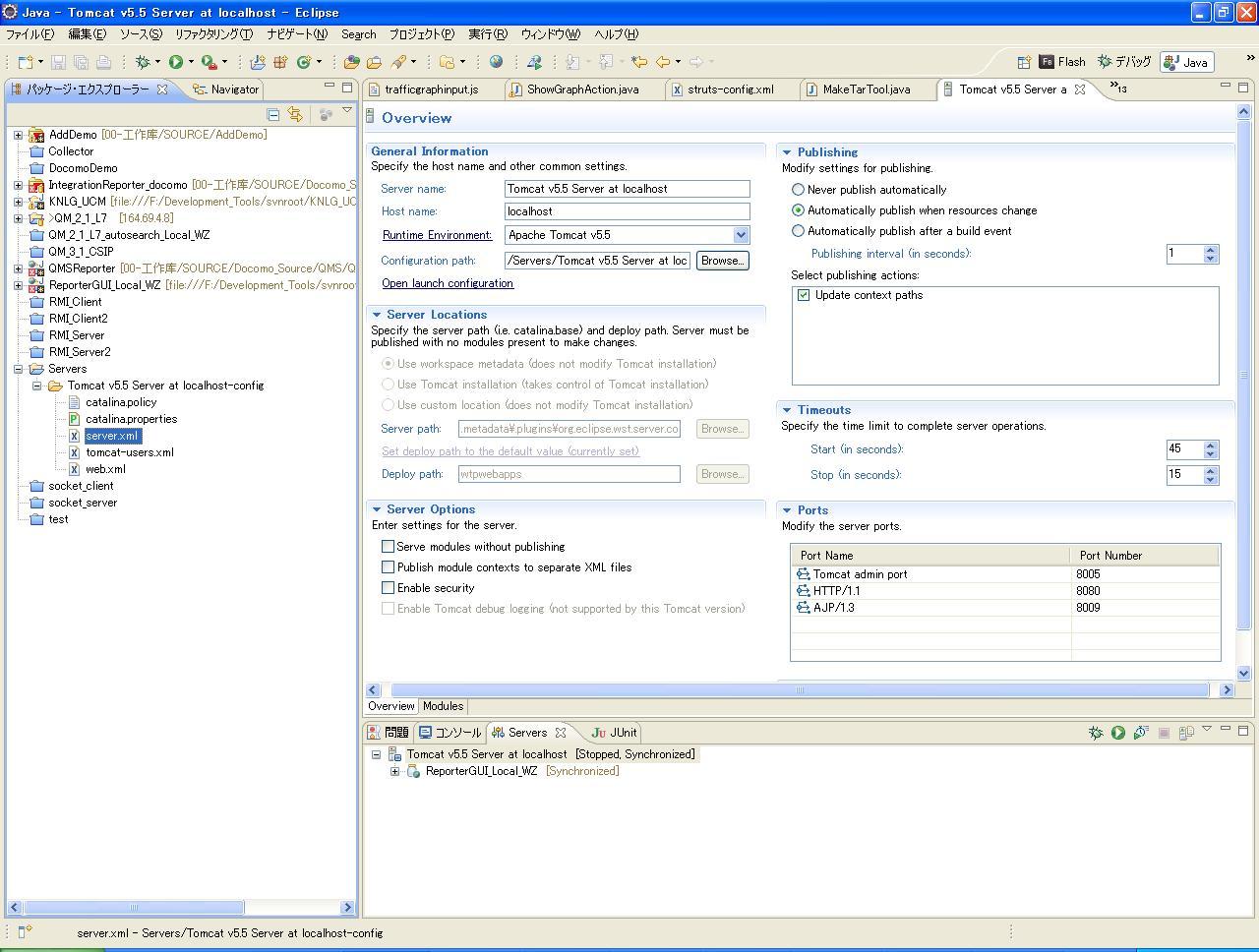The width and height of the screenshot is (1259, 952).
Task: Start the server from the Servers view
Action: [x=1117, y=733]
